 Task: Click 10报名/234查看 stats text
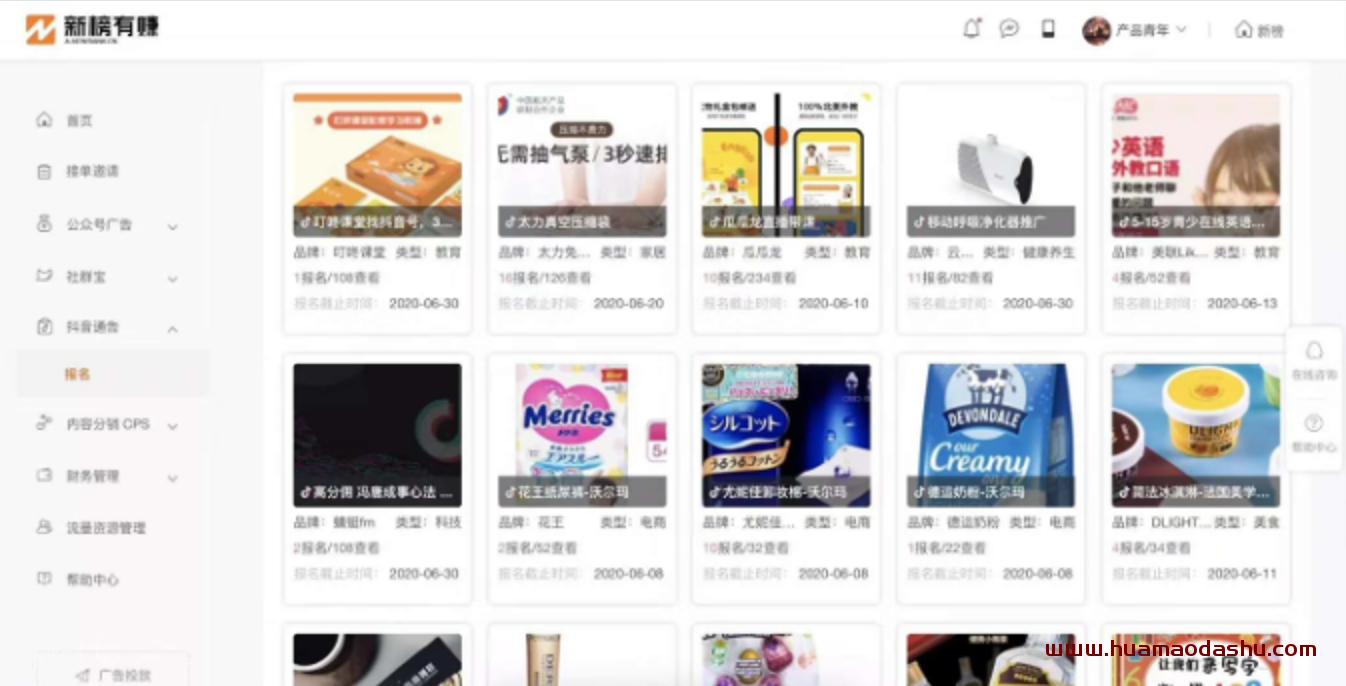tap(749, 278)
